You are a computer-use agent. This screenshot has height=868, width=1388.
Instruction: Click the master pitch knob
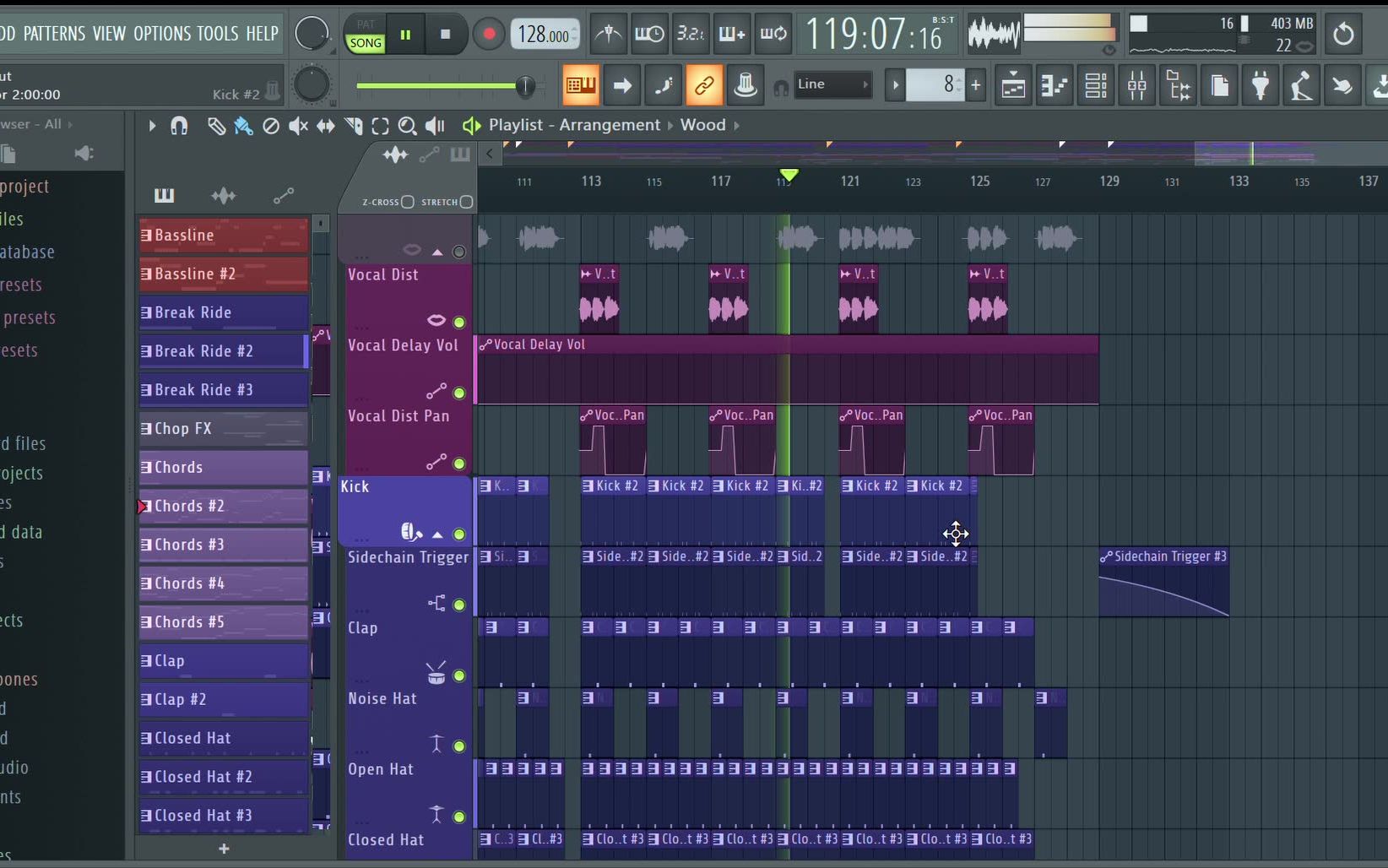coord(312,85)
